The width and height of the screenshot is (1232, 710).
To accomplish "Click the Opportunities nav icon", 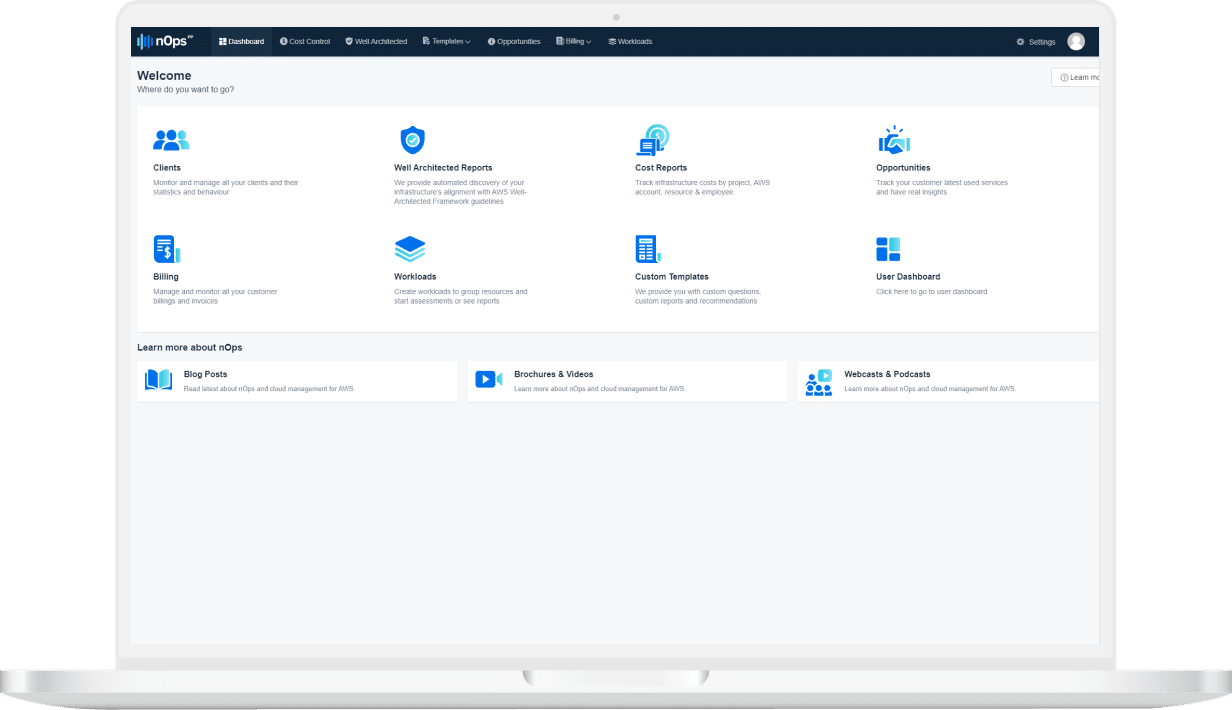I will [x=491, y=42].
